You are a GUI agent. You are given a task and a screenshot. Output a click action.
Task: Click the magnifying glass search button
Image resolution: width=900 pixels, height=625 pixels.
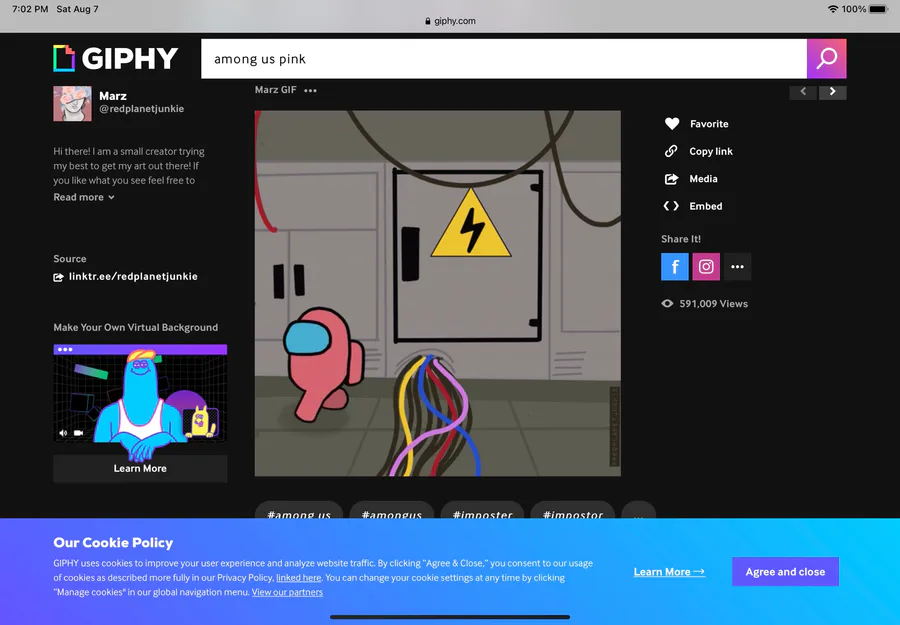[x=827, y=59]
